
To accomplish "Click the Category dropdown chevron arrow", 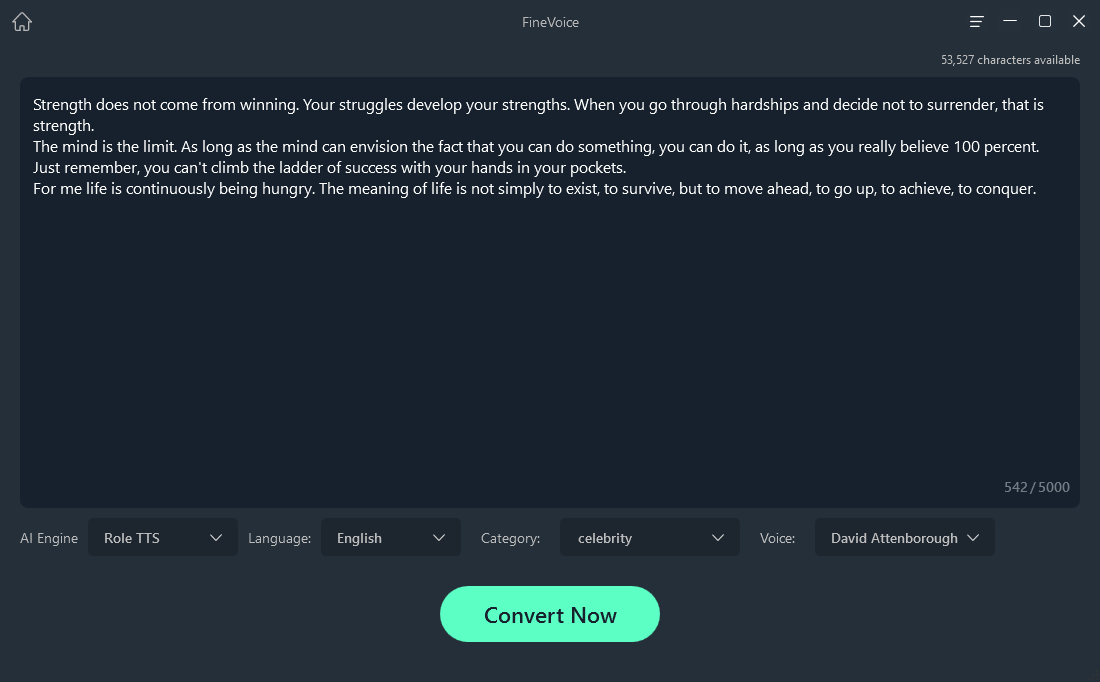I will point(718,538).
